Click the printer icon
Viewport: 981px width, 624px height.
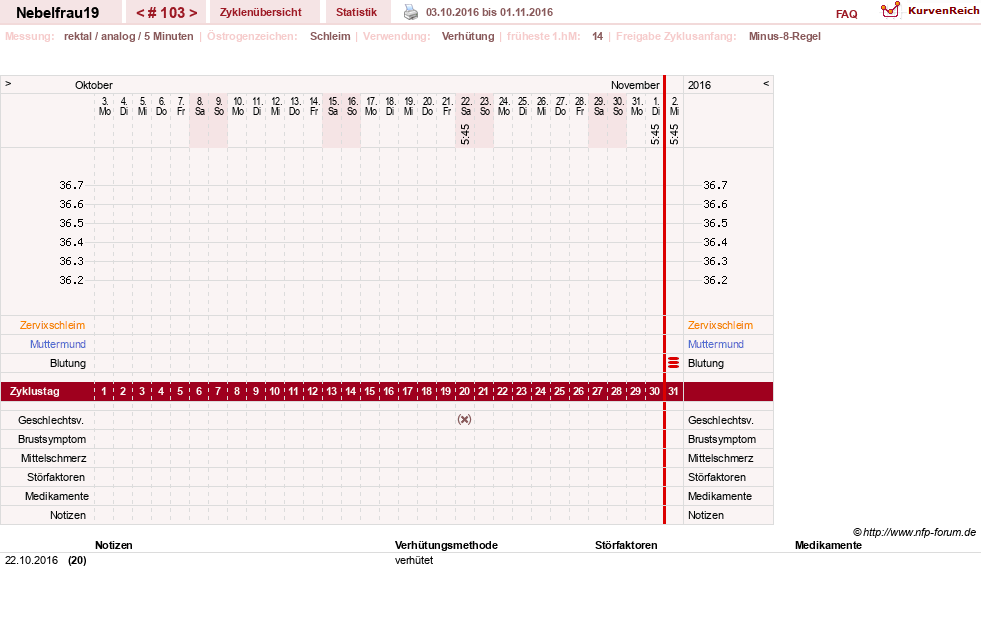(x=410, y=12)
